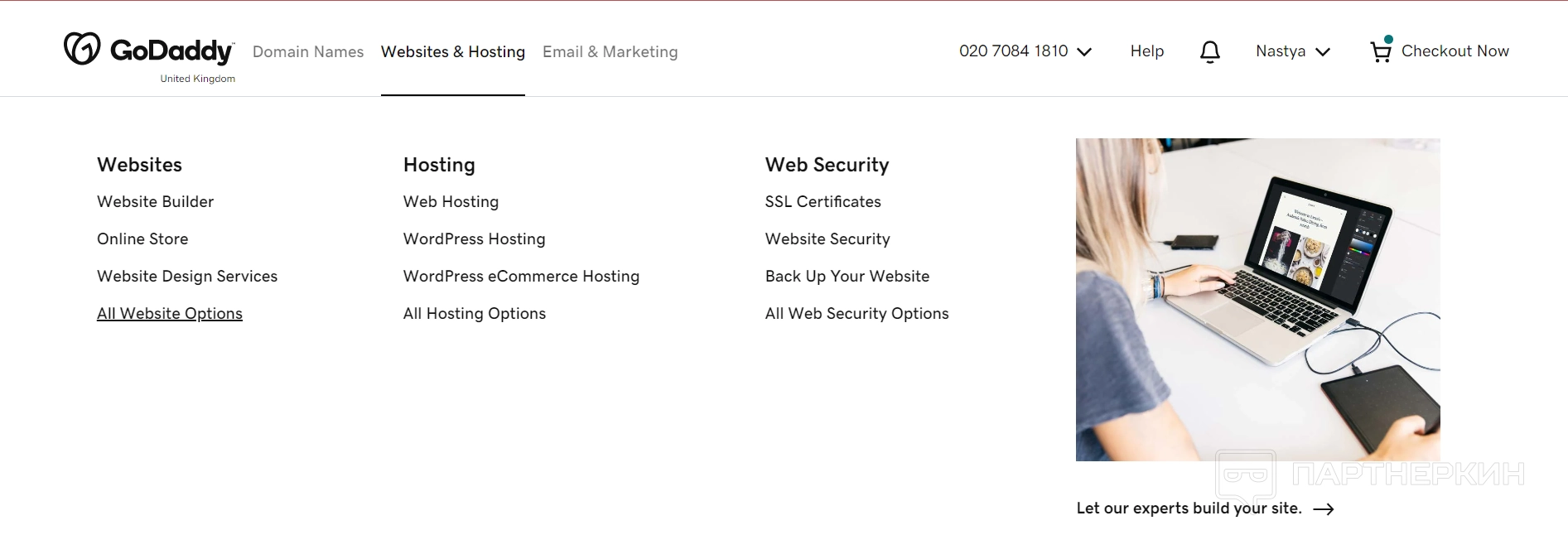The image size is (1568, 559).
Task: Click the shopping cart icon
Action: (x=1380, y=51)
